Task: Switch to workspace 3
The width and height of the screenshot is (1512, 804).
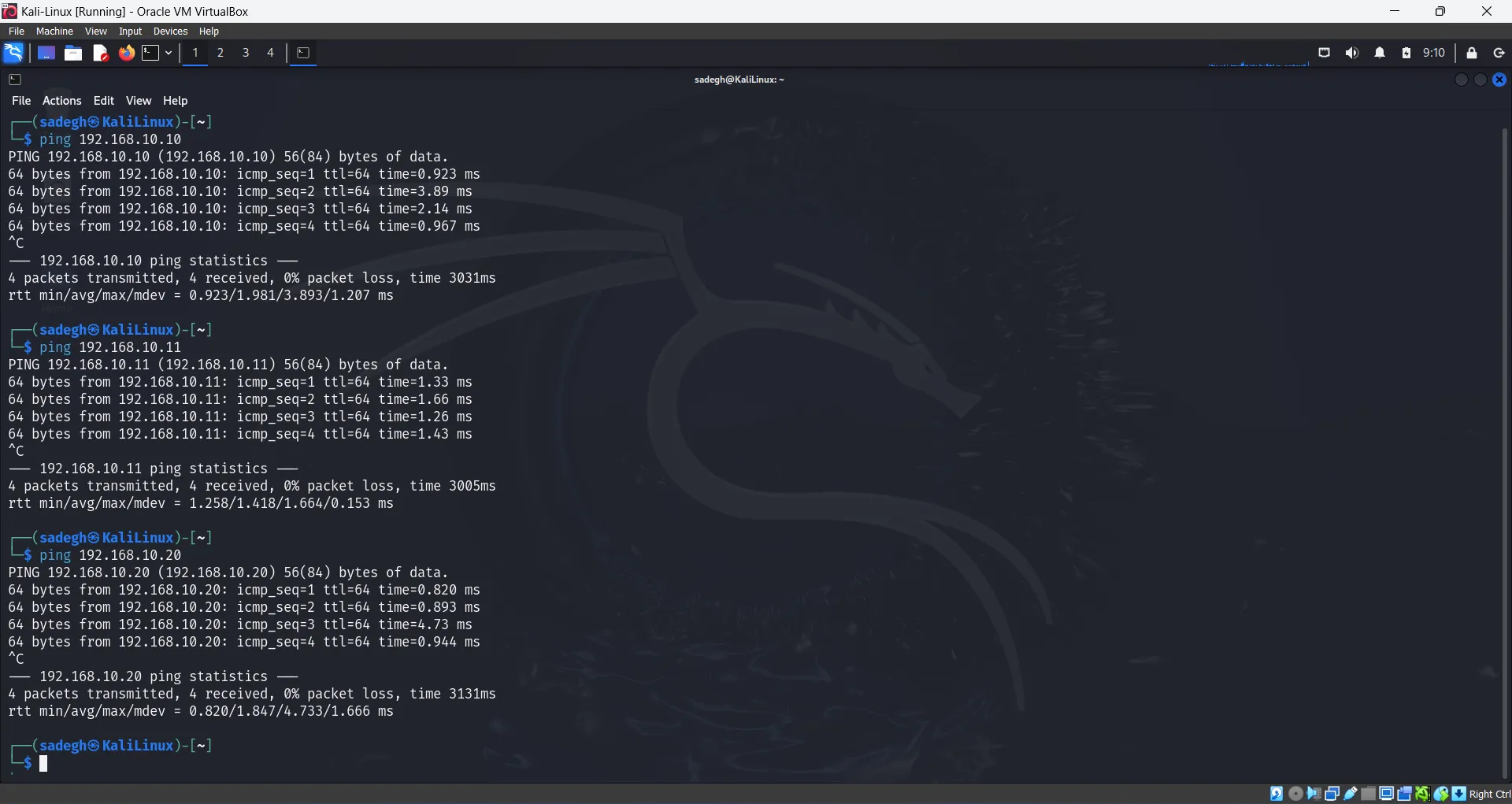Action: click(246, 53)
